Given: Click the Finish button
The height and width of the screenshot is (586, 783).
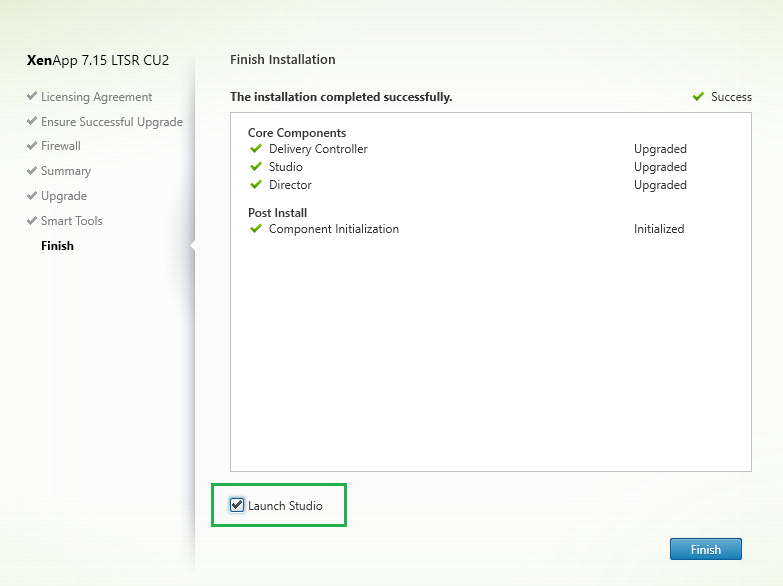Looking at the screenshot, I should (x=705, y=549).
